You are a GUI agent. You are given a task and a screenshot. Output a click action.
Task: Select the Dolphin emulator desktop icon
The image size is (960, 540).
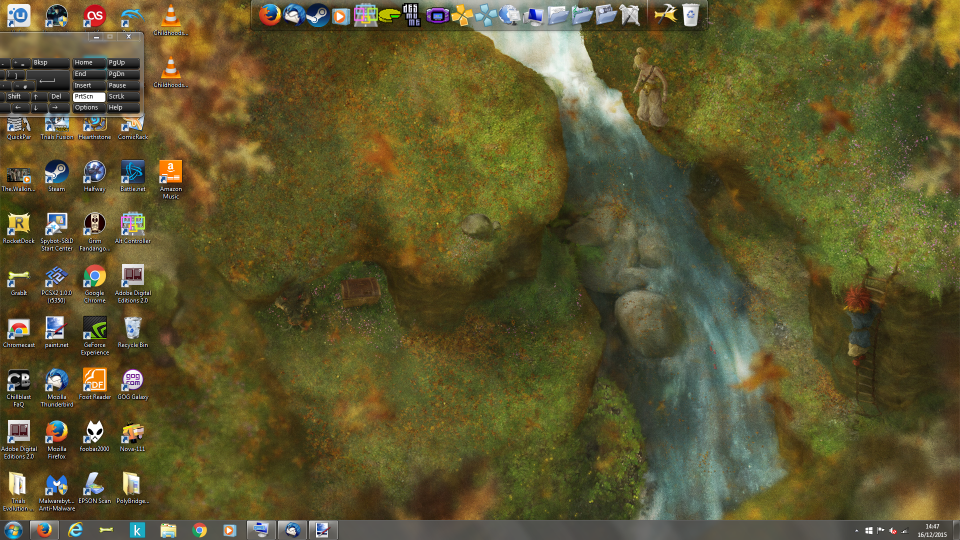[132, 15]
